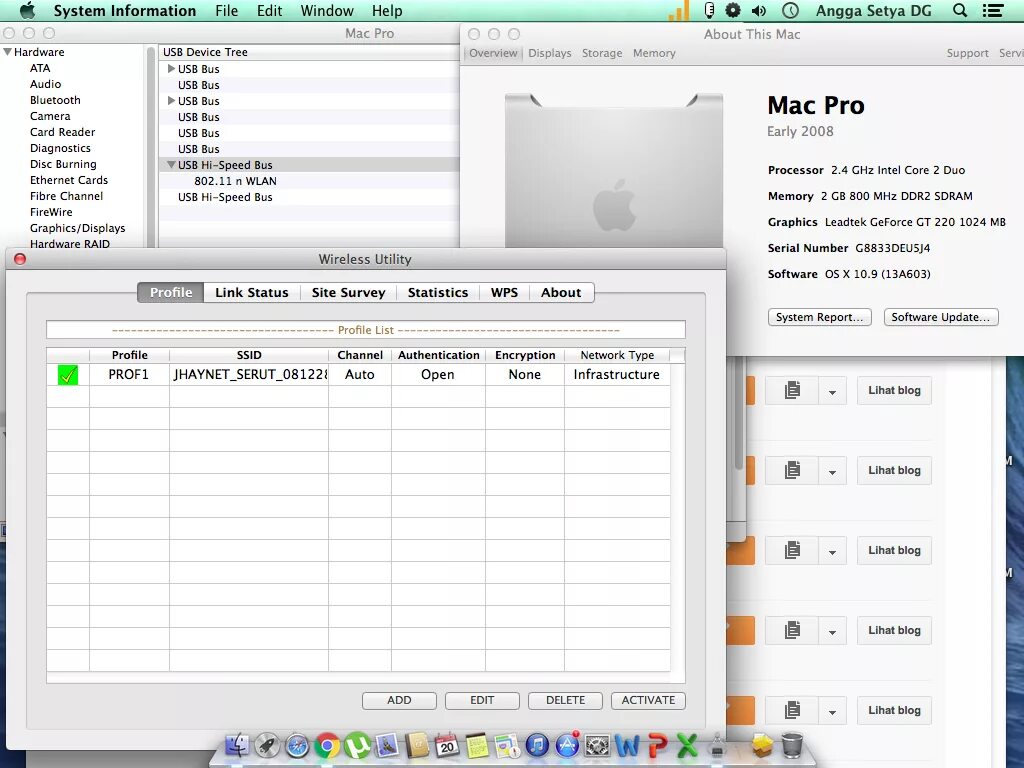The image size is (1024, 768).
Task: Open the Finder from the dock
Action: pyautogui.click(x=237, y=745)
